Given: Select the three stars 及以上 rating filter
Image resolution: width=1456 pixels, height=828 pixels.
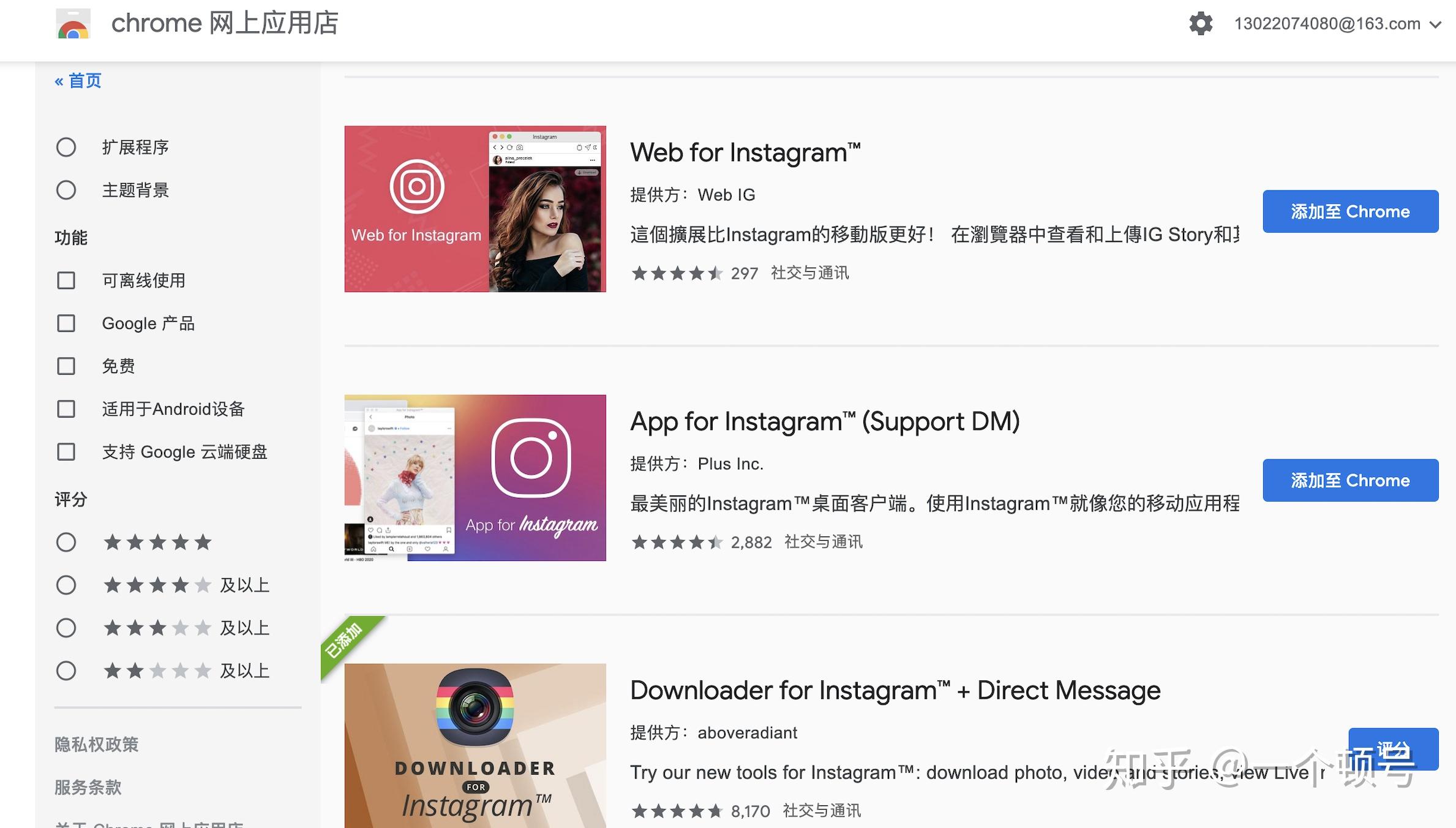Looking at the screenshot, I should click(66, 628).
